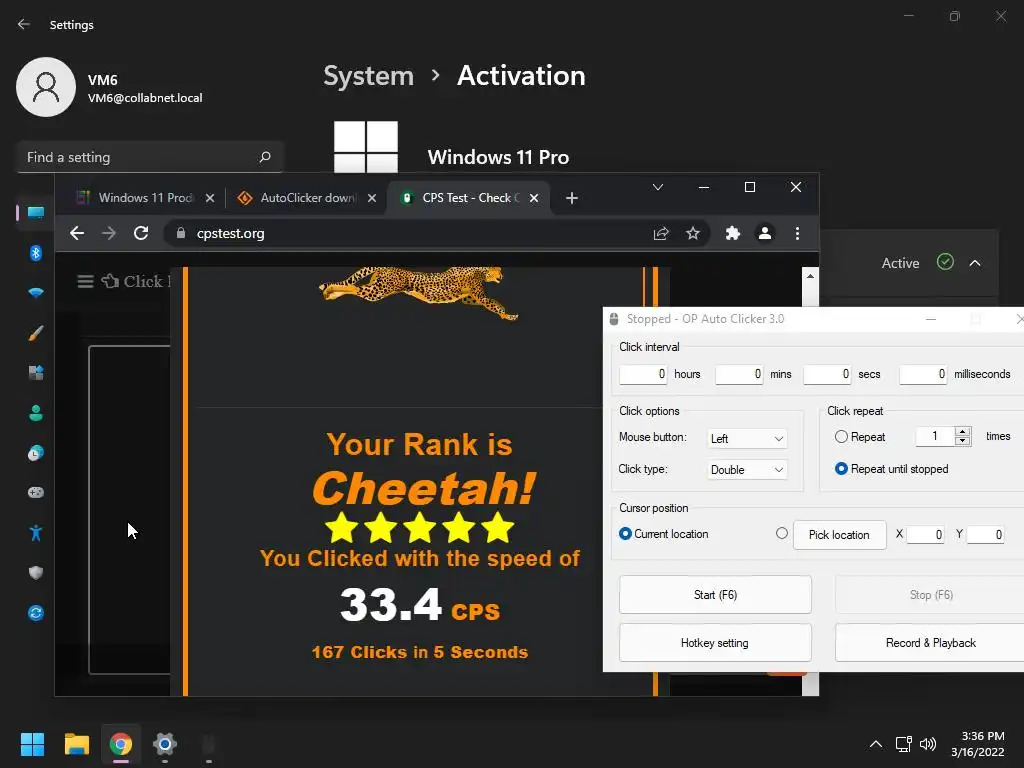
Task: Click hours interval input field
Action: pos(643,374)
